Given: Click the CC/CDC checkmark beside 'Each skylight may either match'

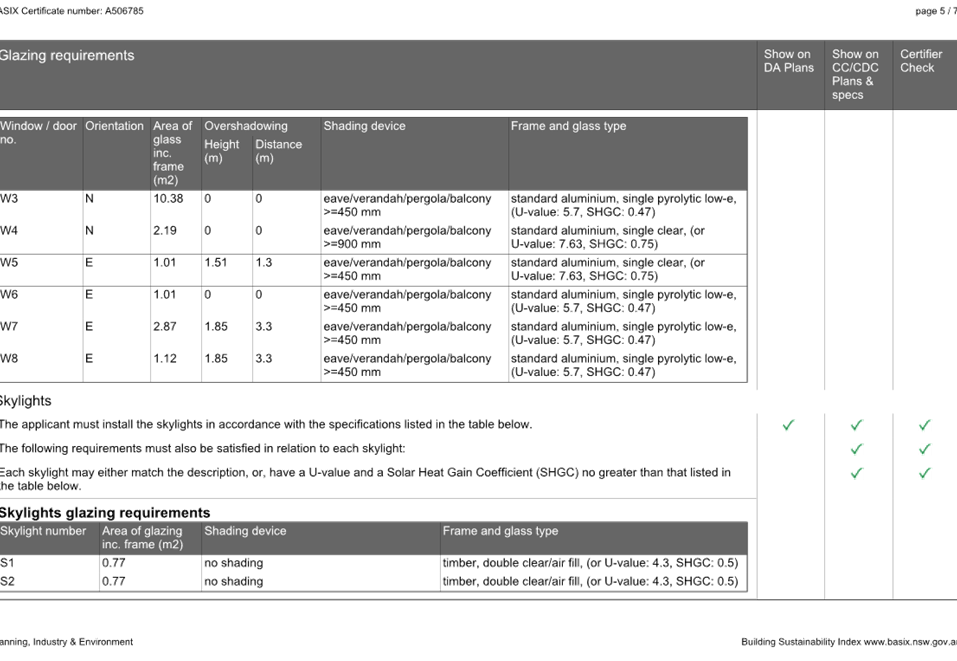Looking at the screenshot, I should pos(856,473).
